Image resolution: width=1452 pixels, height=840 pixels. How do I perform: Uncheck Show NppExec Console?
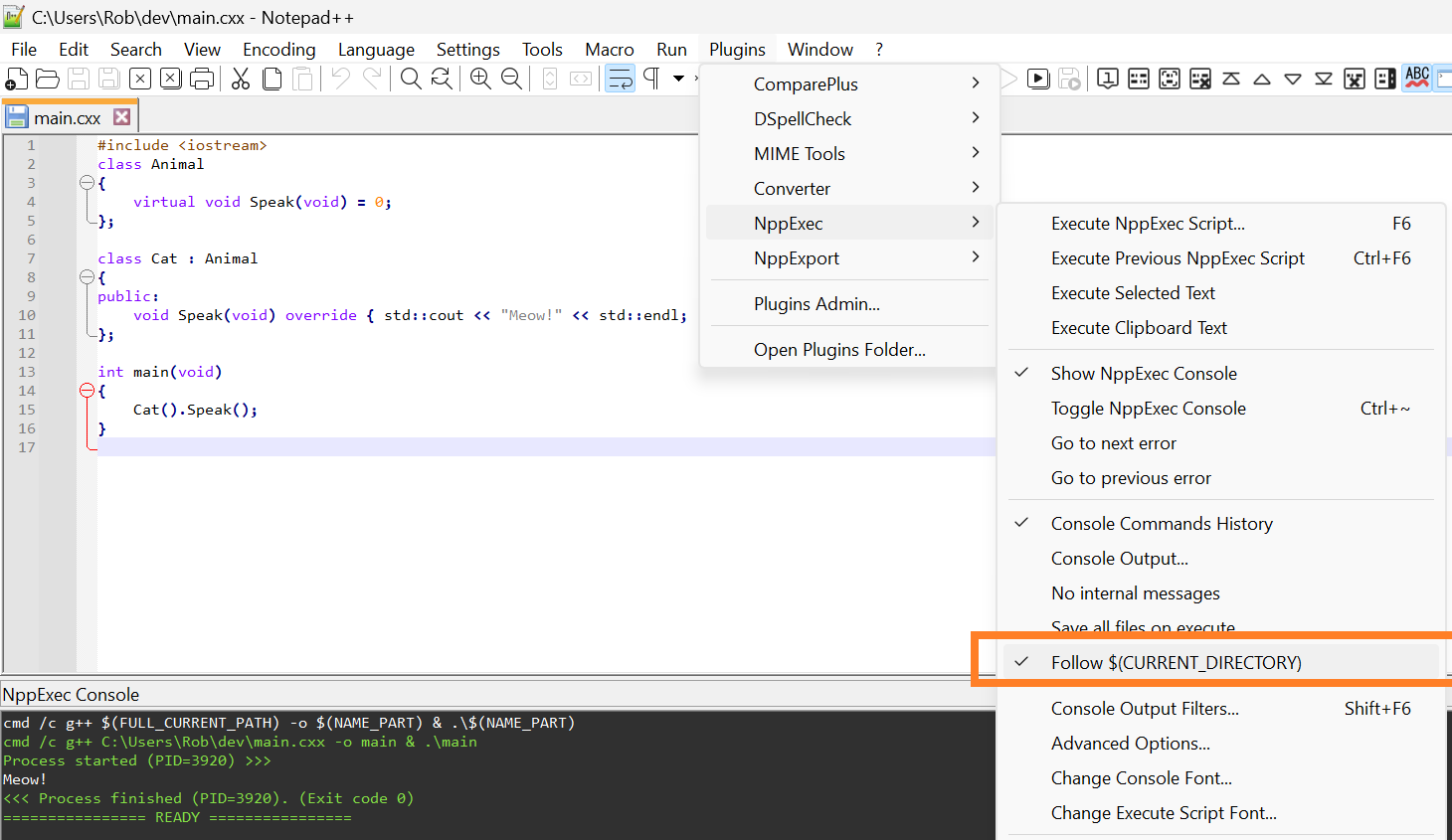coord(1144,374)
